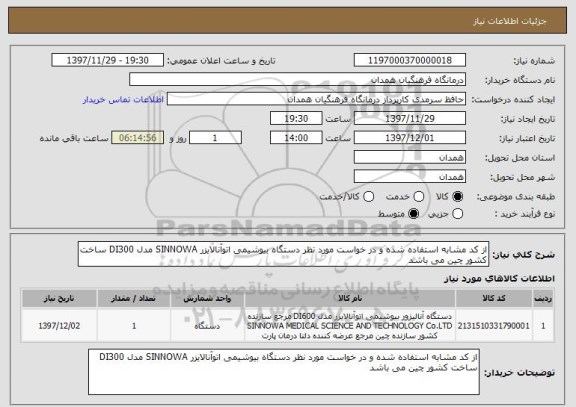Open the اطلاعات تماس خریدار link

(123, 100)
